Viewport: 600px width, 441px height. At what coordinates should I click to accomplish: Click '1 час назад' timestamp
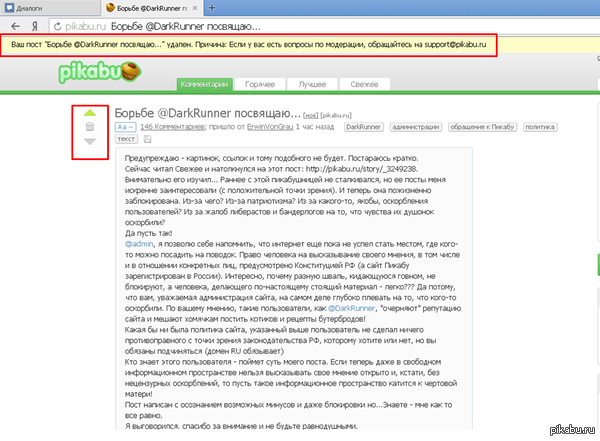point(315,127)
